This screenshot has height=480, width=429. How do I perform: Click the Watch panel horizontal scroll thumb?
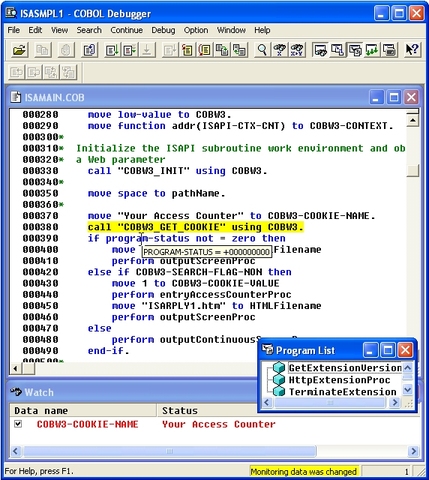169,451
